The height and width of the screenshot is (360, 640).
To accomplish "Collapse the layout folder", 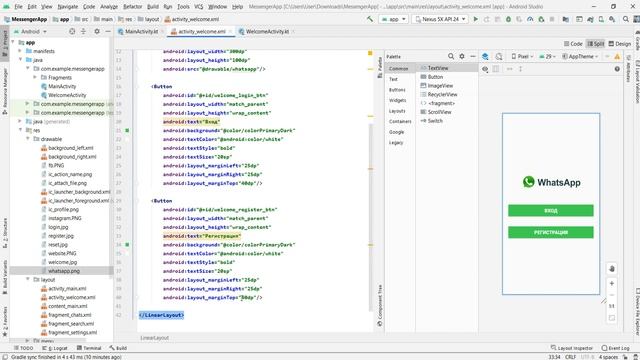I will pyautogui.click(x=28, y=280).
